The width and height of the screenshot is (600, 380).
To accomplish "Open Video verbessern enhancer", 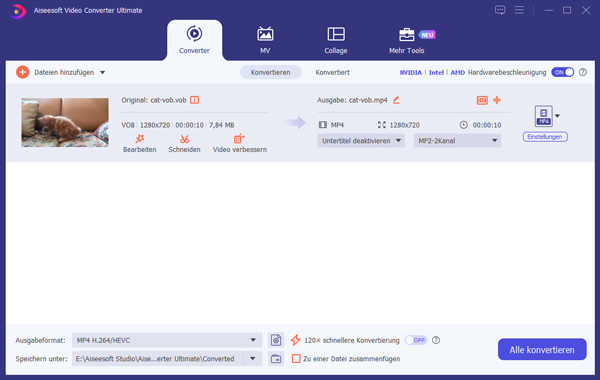I will 240,144.
